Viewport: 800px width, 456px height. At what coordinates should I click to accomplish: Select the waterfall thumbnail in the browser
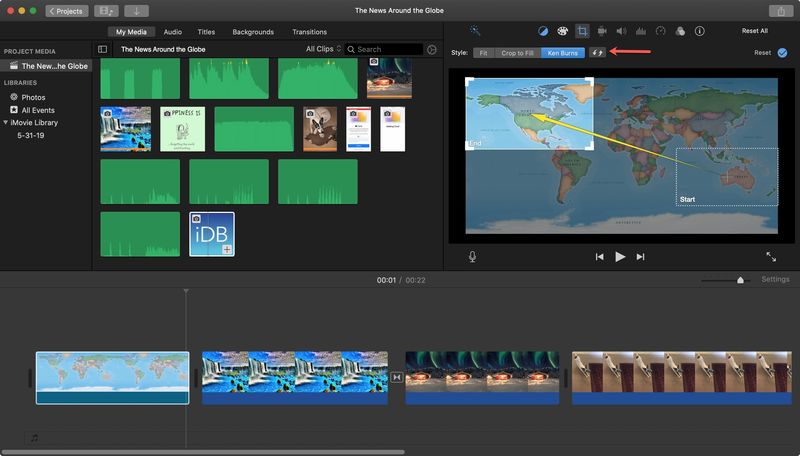(126, 129)
